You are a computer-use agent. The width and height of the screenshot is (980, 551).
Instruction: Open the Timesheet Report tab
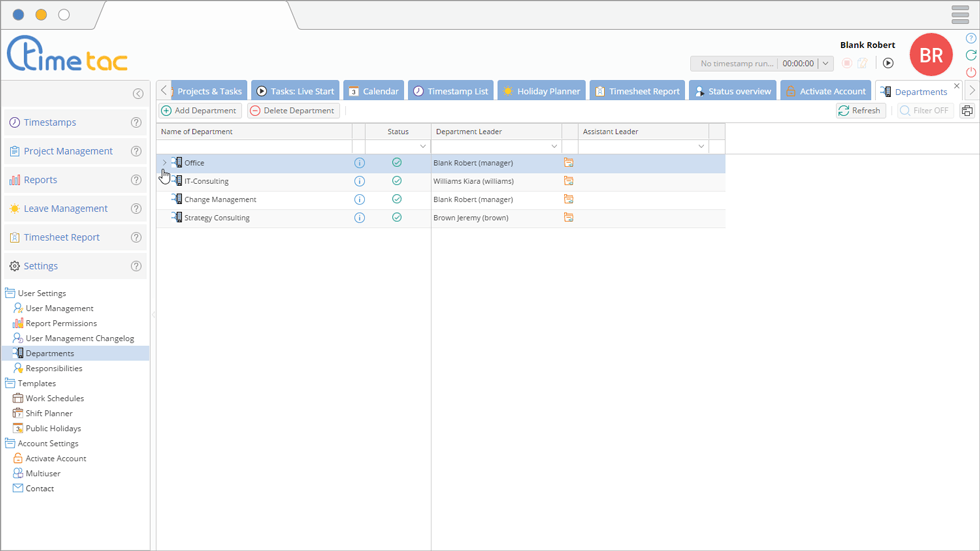point(637,91)
